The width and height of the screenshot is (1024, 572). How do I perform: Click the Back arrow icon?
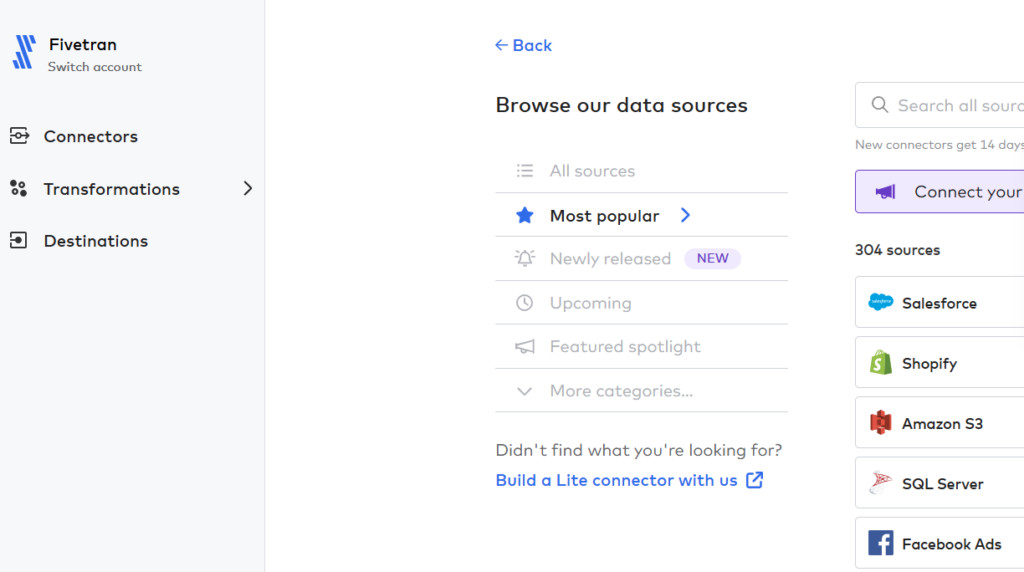(501, 45)
